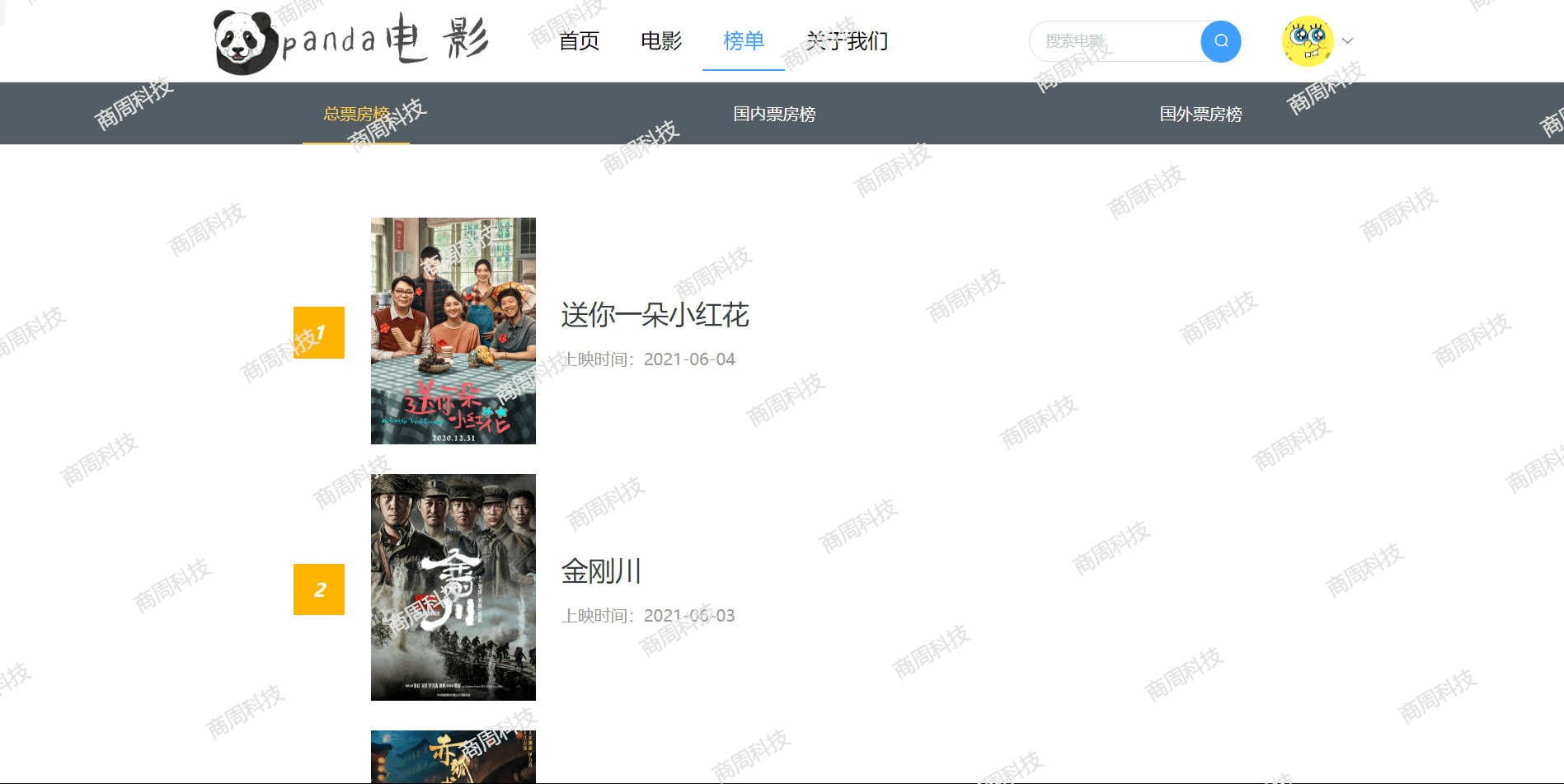
Task: Click the rank 2 yellow badge
Action: [x=319, y=589]
